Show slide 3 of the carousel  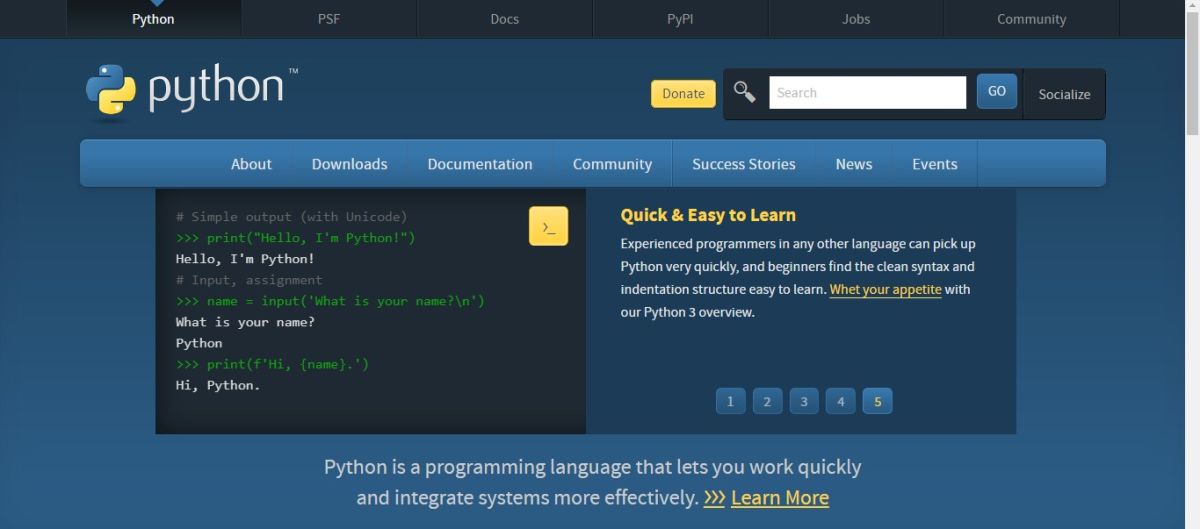click(x=804, y=401)
